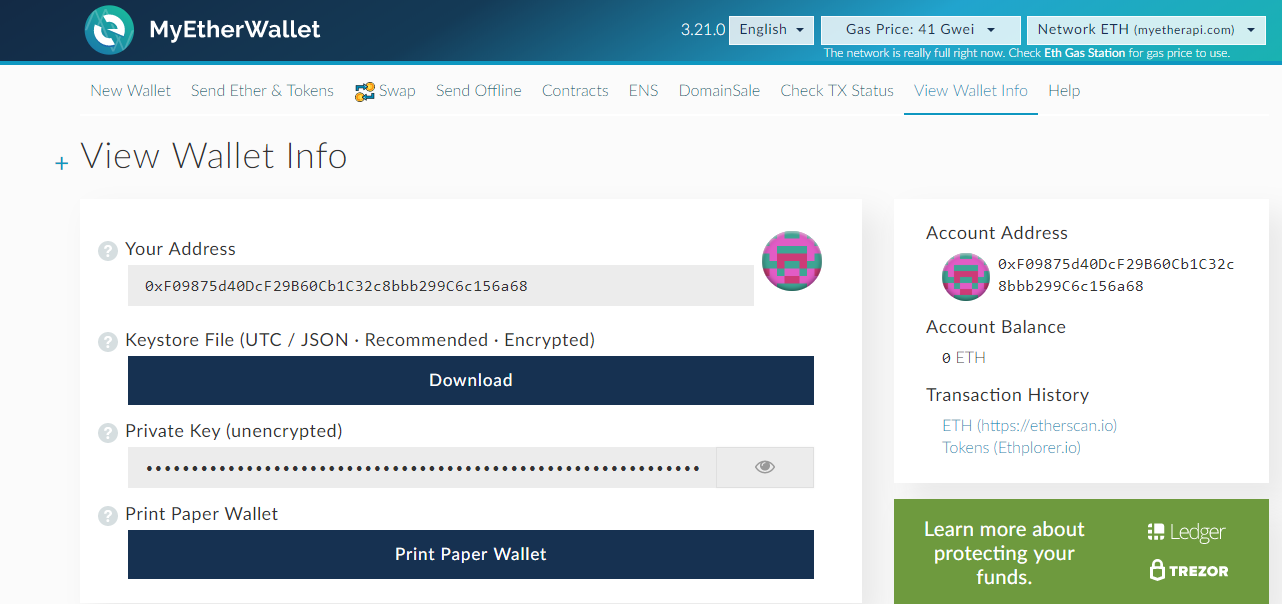Viewport: 1282px width, 604px height.
Task: Expand the plus sign beside View Wallet Info
Action: click(62, 162)
